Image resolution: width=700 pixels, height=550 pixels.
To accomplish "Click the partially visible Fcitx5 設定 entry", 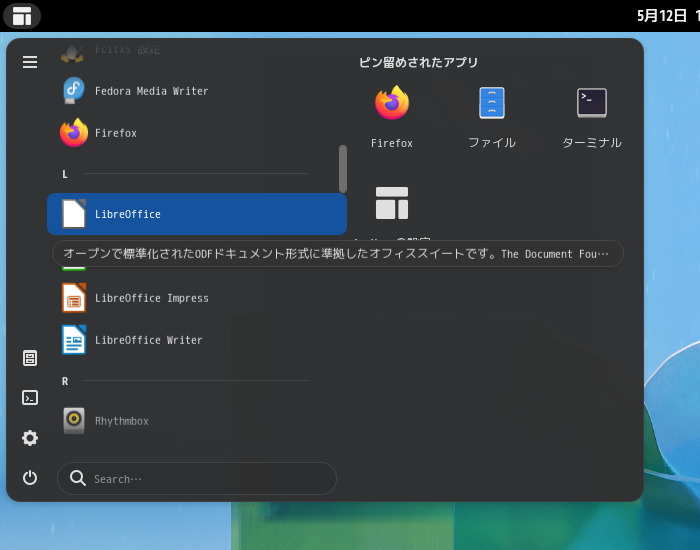I will point(197,52).
